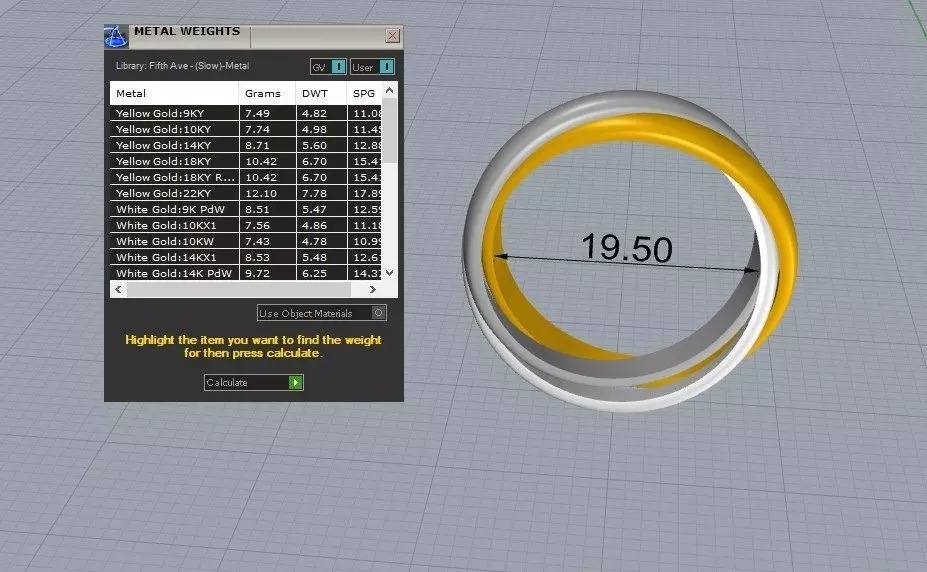Click the 4.86 DWT cell

pos(321,225)
